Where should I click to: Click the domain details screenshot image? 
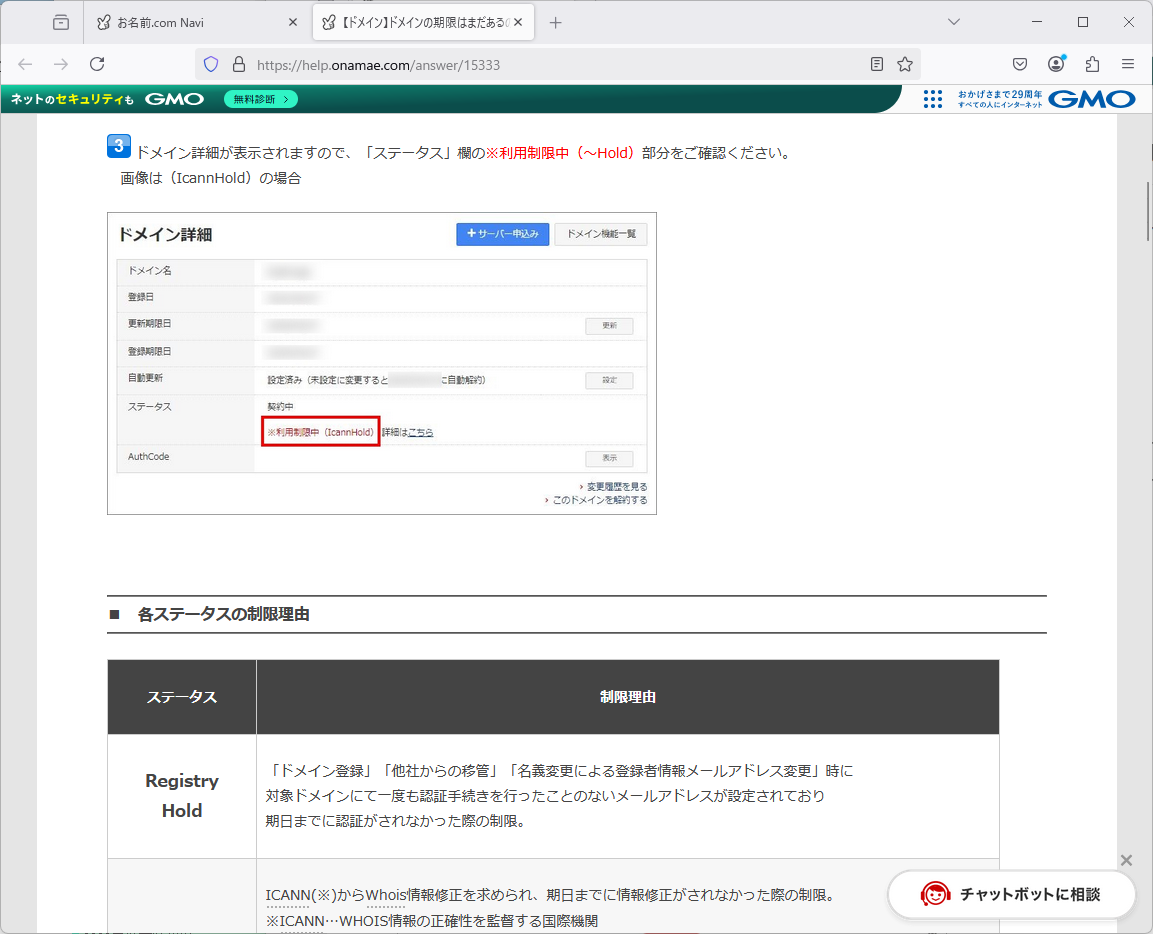point(382,363)
